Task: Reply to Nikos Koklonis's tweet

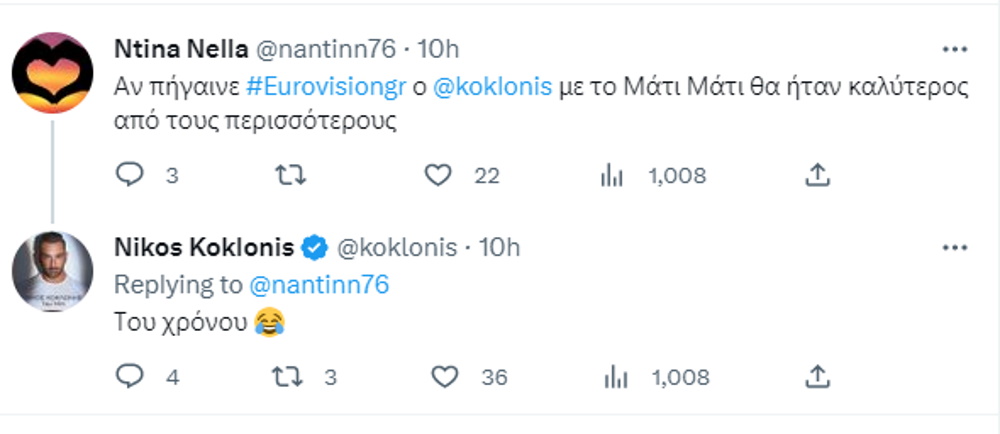Action: (x=131, y=377)
